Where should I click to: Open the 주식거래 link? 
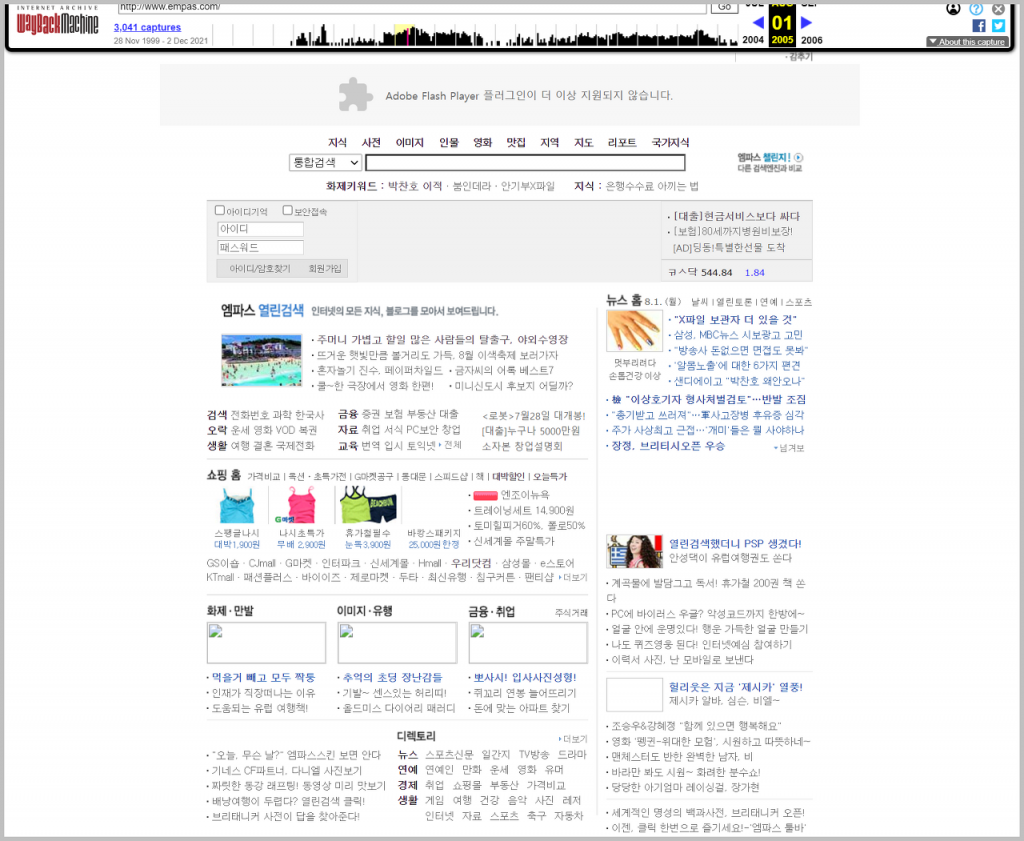(x=571, y=612)
